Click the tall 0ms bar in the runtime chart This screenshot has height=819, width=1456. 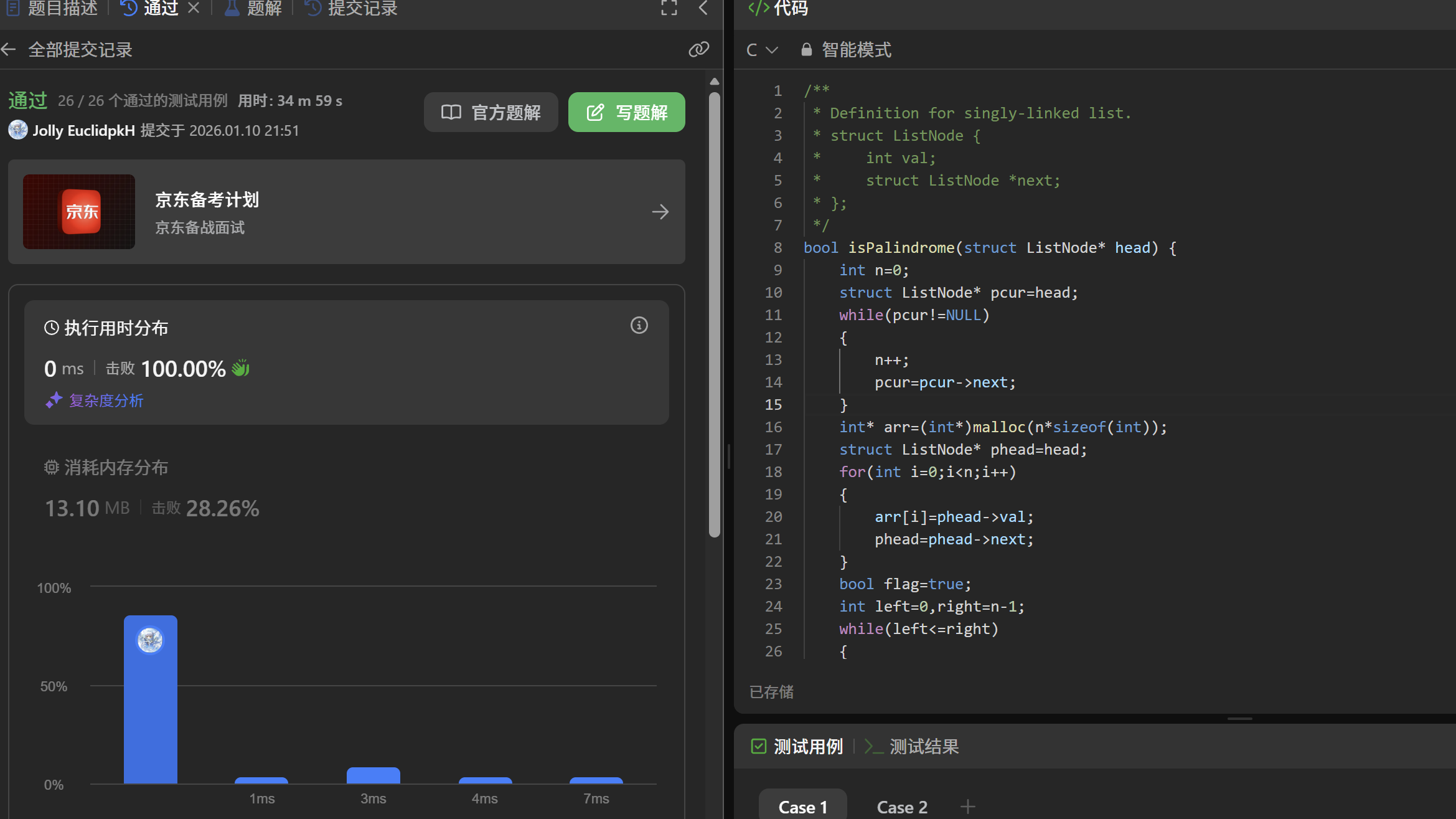[151, 710]
